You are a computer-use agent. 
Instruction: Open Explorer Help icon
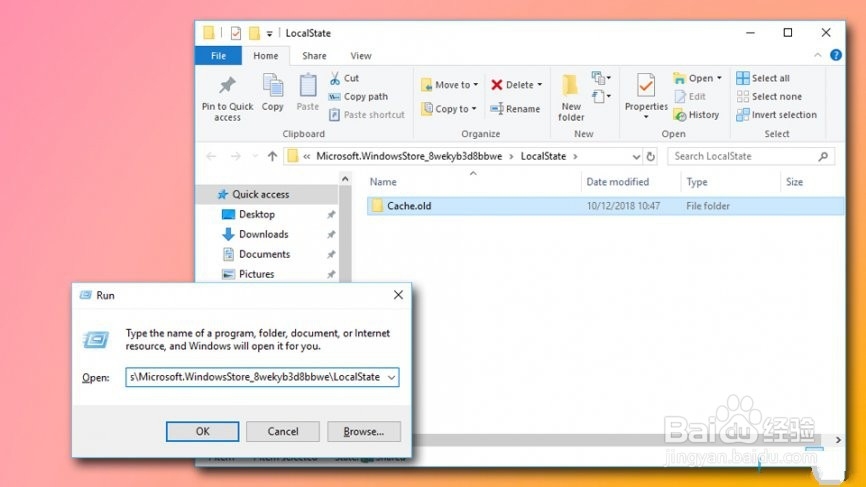pos(836,55)
